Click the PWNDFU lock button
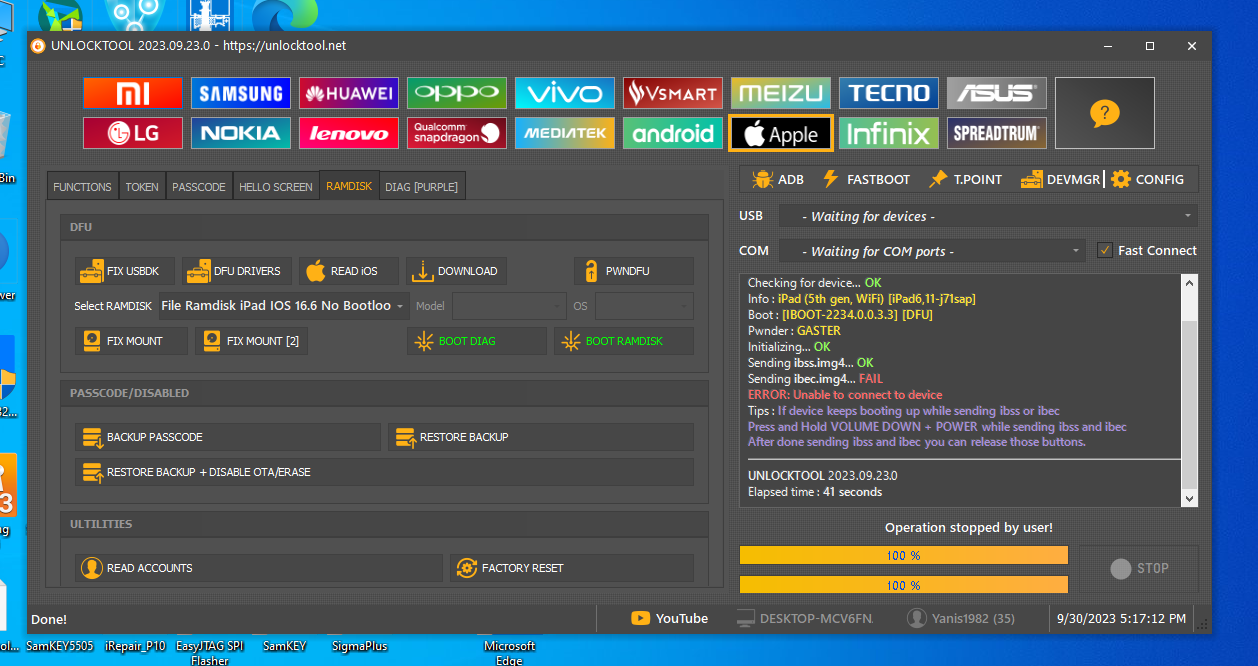The width and height of the screenshot is (1258, 666). (634, 271)
